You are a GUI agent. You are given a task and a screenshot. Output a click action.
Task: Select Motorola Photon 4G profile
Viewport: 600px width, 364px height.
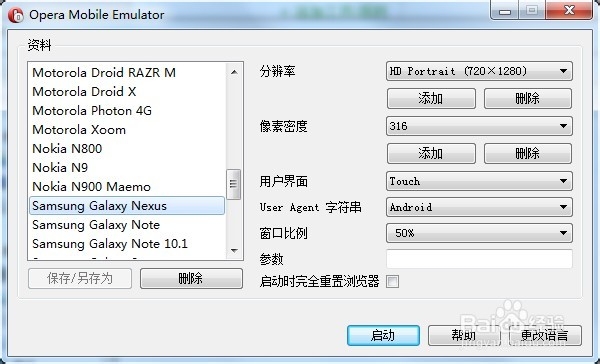[127, 111]
